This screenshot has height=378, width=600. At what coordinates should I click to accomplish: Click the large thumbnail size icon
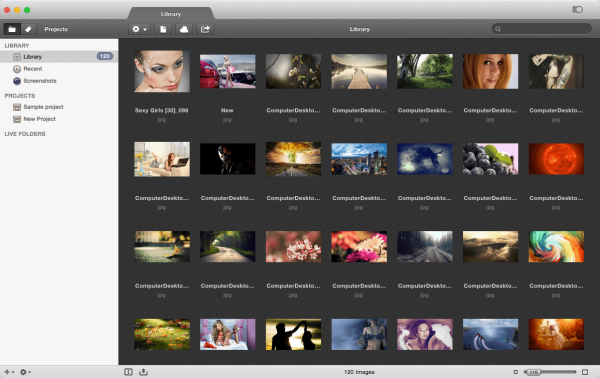point(585,372)
